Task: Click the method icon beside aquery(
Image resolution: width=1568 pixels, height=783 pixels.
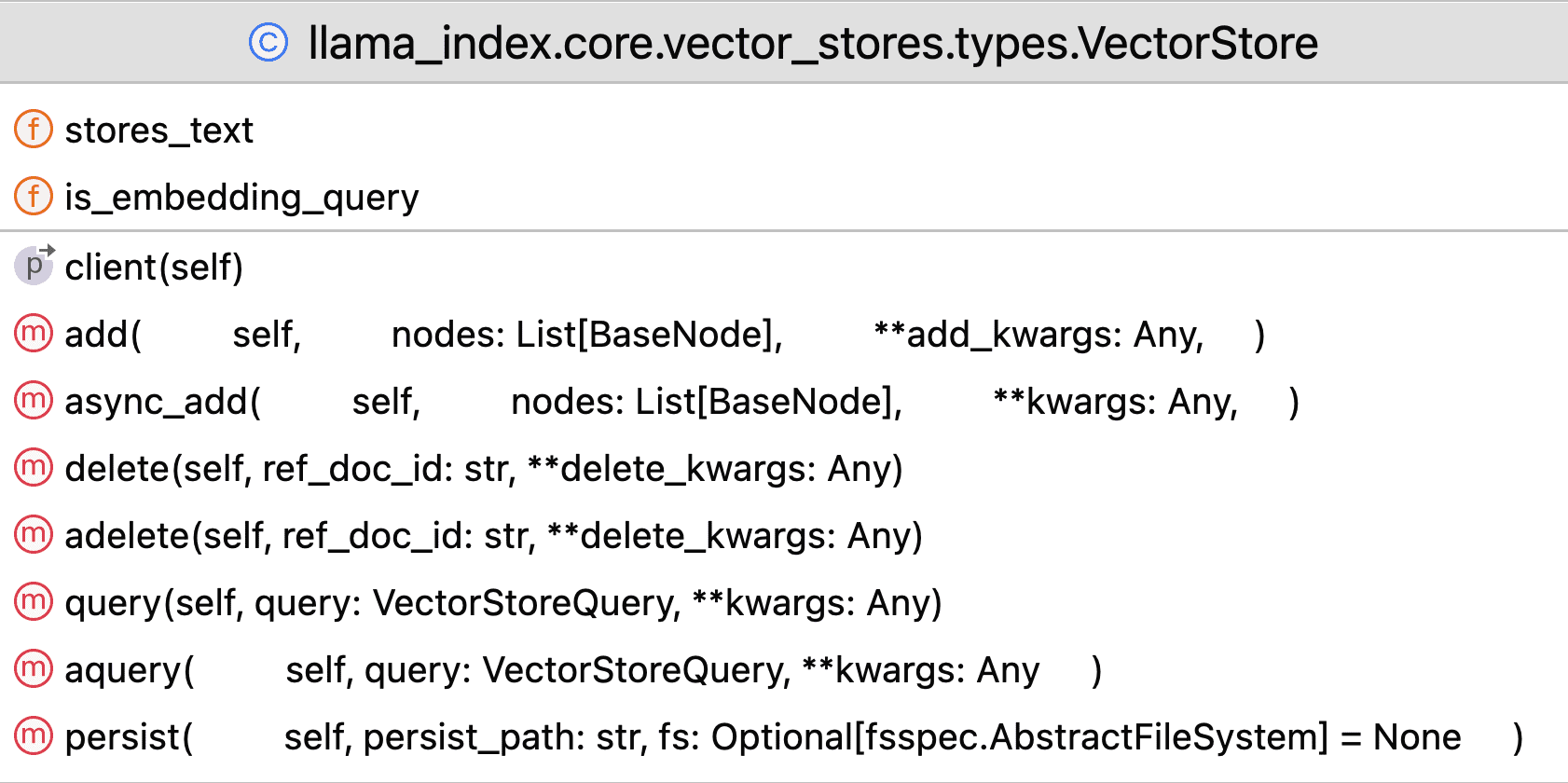Action: pos(34,669)
